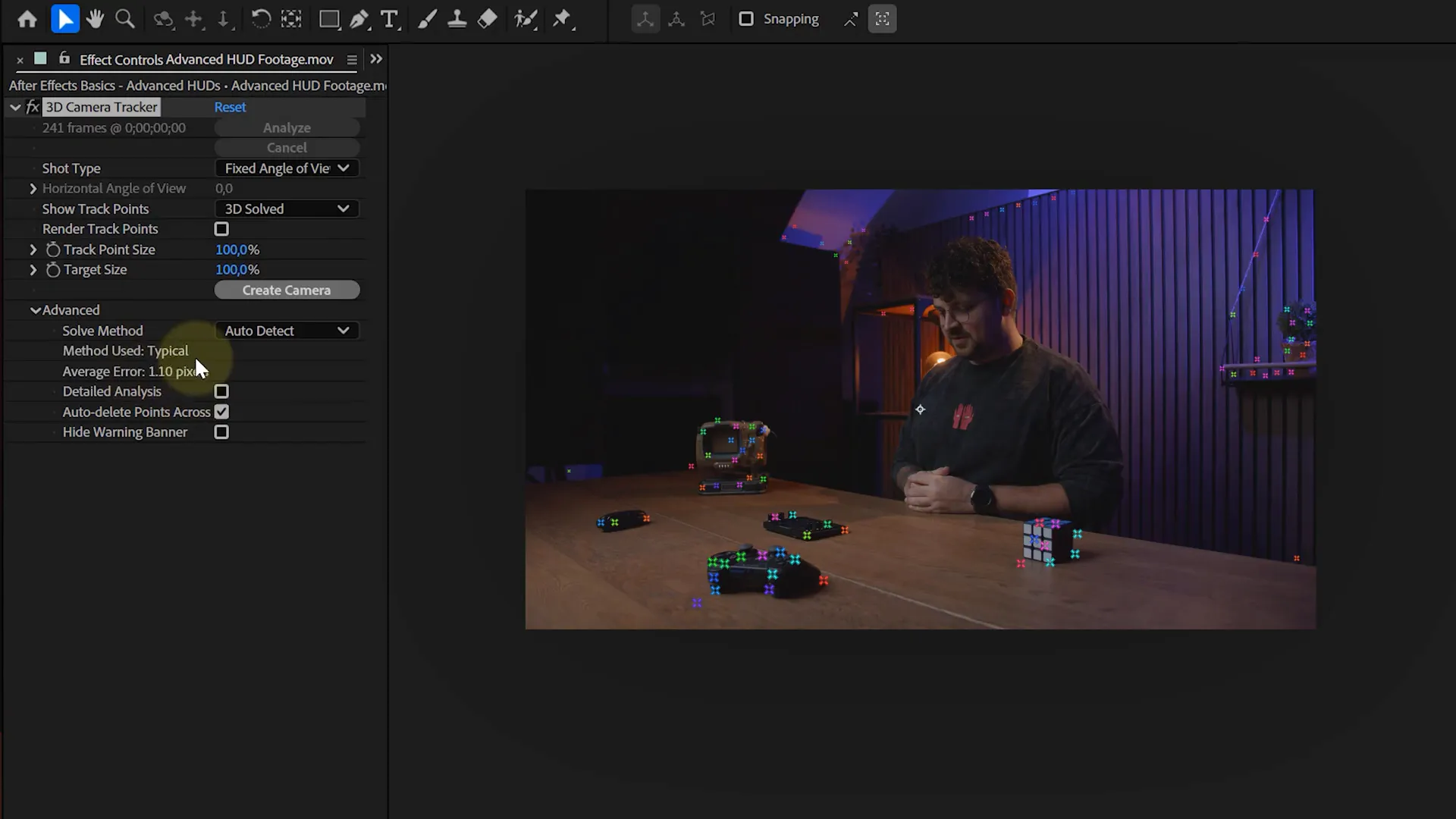
Task: Select the Pen tool
Action: [x=359, y=19]
